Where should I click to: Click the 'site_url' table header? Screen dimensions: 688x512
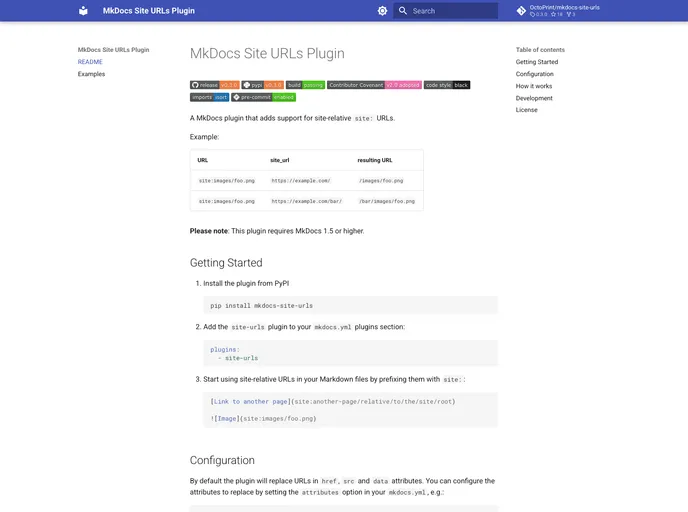tap(280, 160)
